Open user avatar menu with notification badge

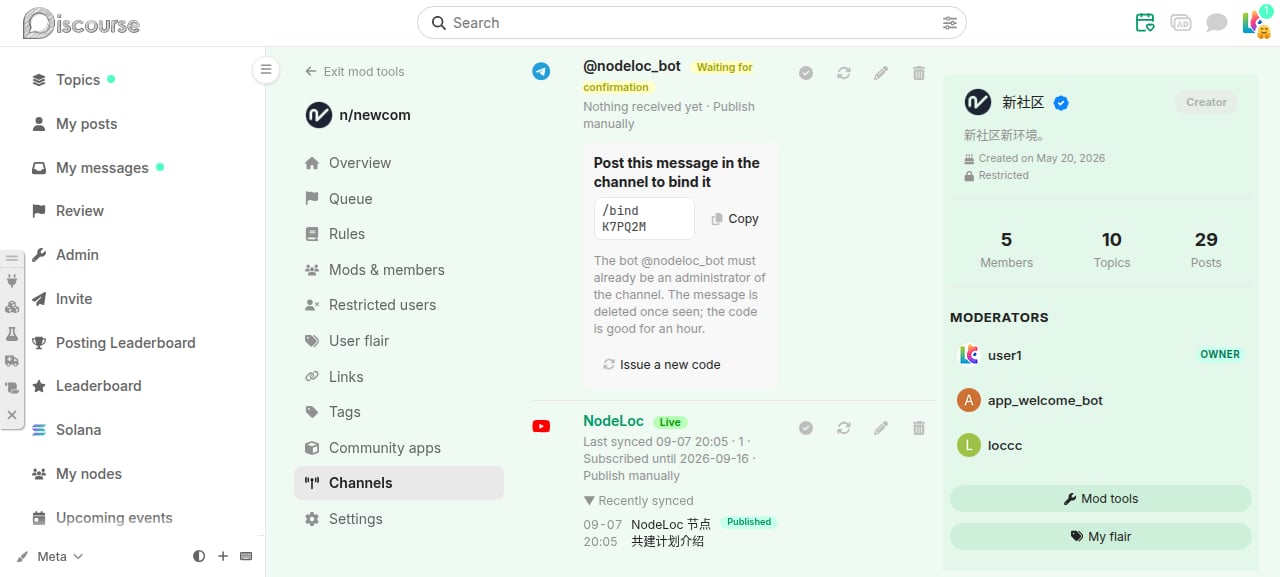pos(1255,22)
